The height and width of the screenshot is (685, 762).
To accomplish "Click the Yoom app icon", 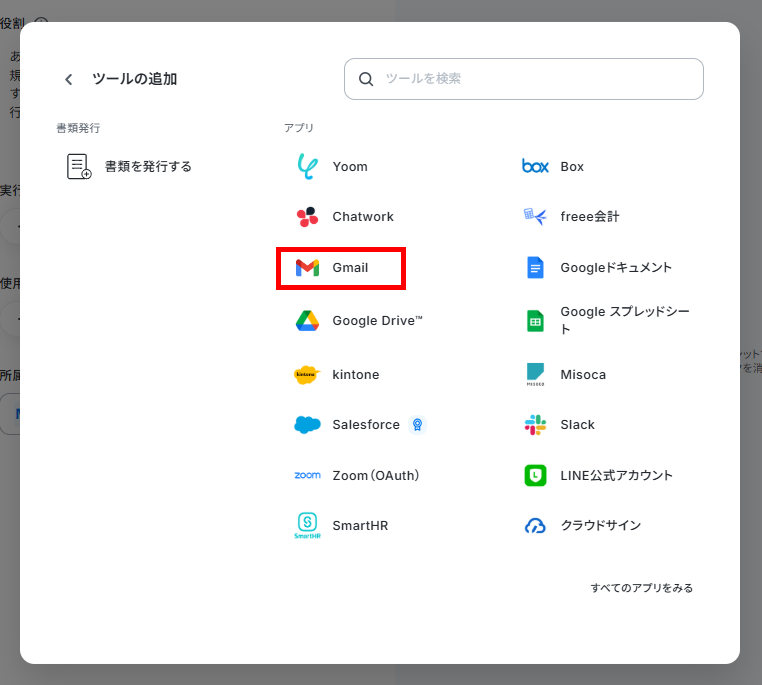I will pyautogui.click(x=307, y=166).
